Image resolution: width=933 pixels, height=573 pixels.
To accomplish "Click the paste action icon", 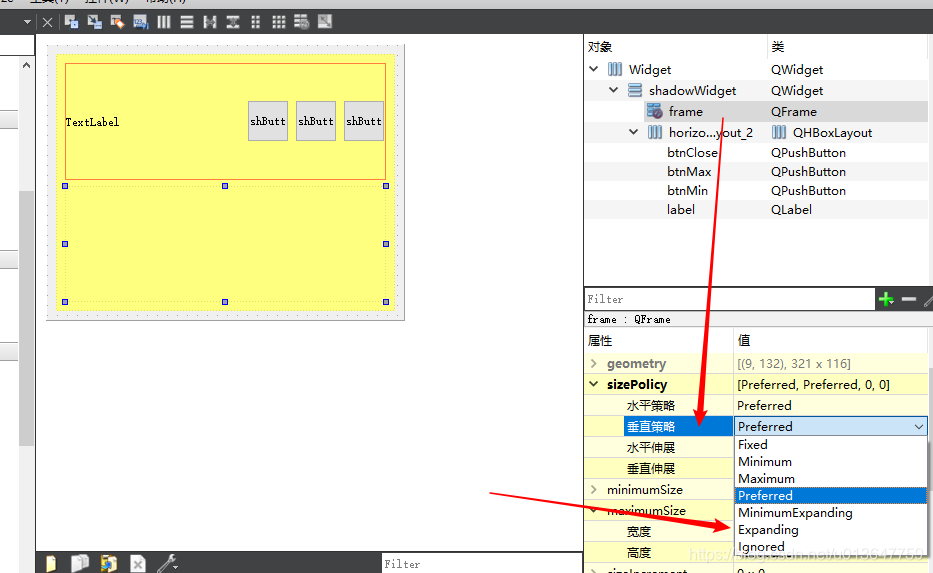I will tap(109, 563).
